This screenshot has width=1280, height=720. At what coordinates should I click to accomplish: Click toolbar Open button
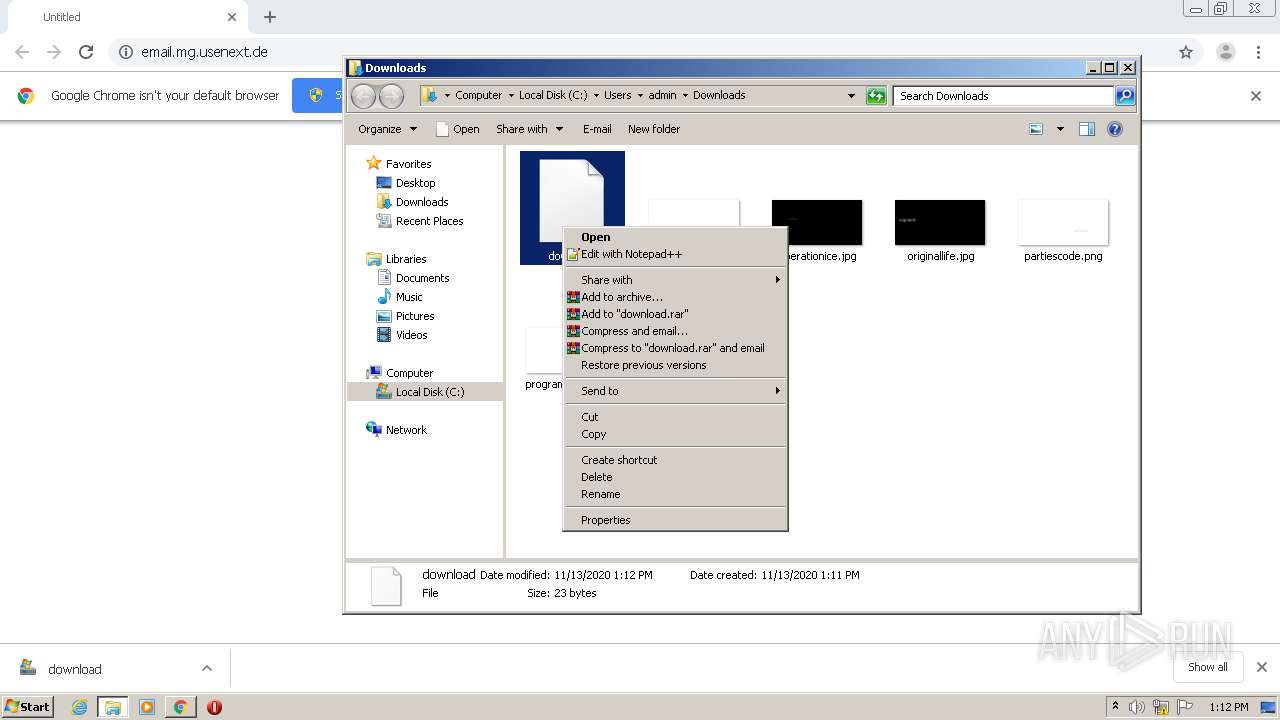click(x=458, y=129)
